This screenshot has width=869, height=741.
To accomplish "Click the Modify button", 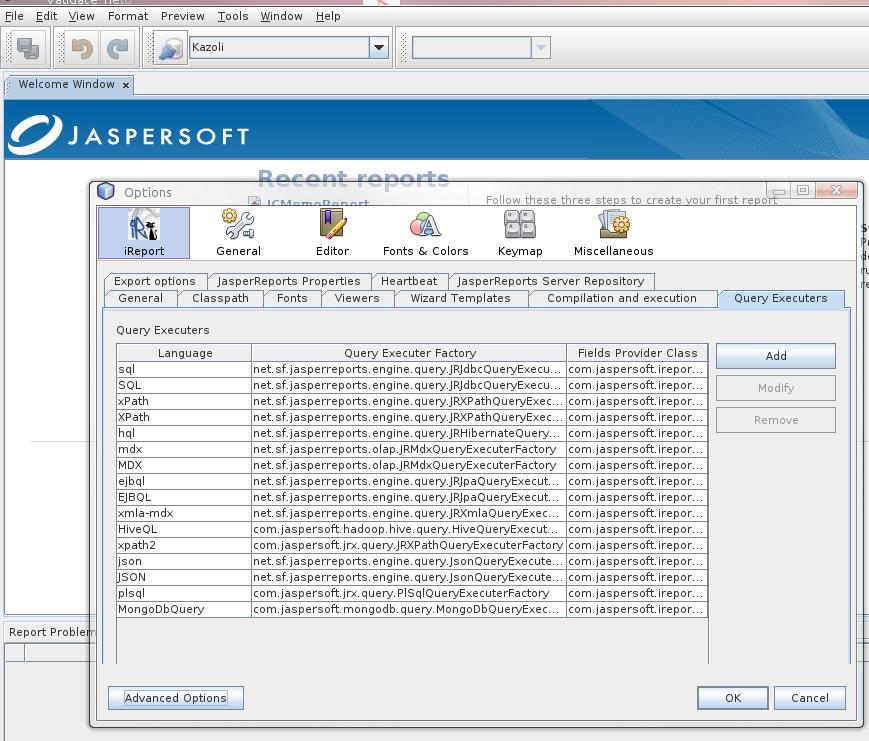I will click(776, 388).
